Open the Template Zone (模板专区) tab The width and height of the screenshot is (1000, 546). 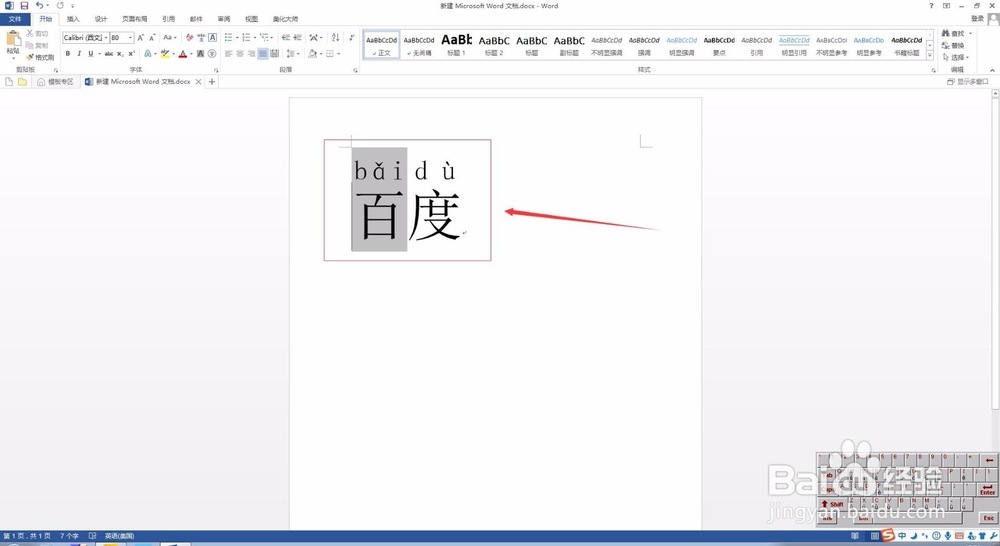coord(55,82)
